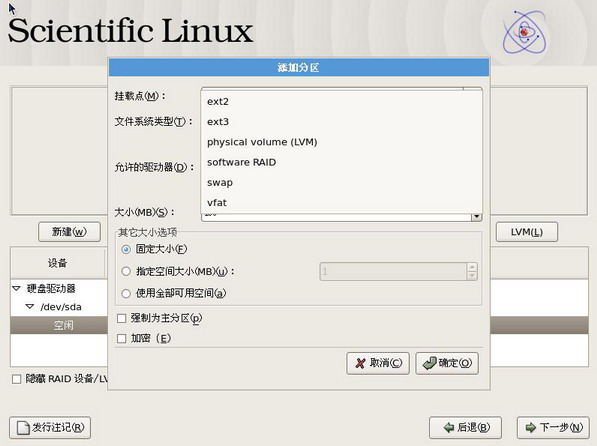Toggle 隐藏 RAID 设备 checkbox
The width and height of the screenshot is (597, 446).
coord(16,379)
